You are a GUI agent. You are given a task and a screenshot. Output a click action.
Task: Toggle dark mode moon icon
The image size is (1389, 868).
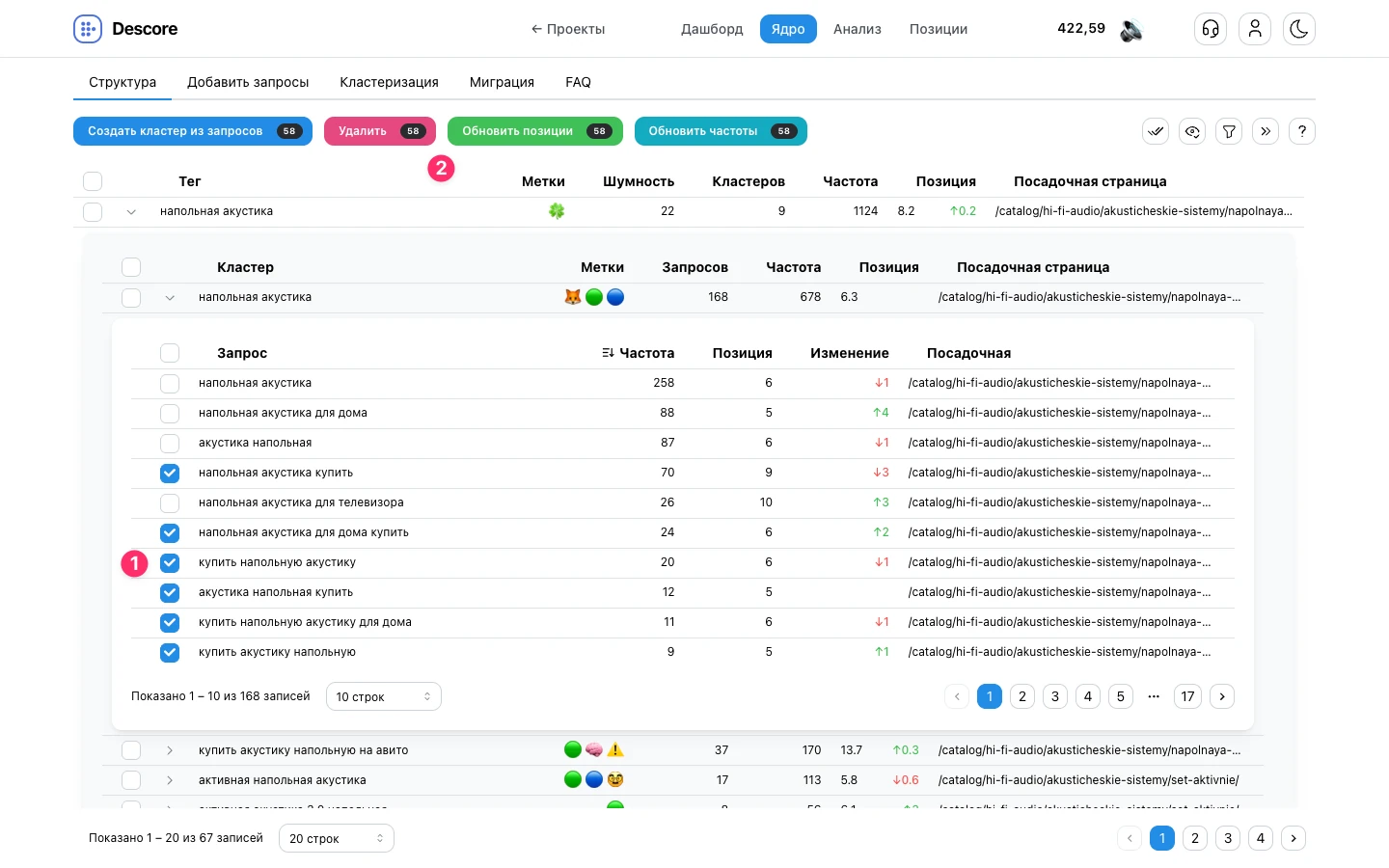[x=1299, y=29]
